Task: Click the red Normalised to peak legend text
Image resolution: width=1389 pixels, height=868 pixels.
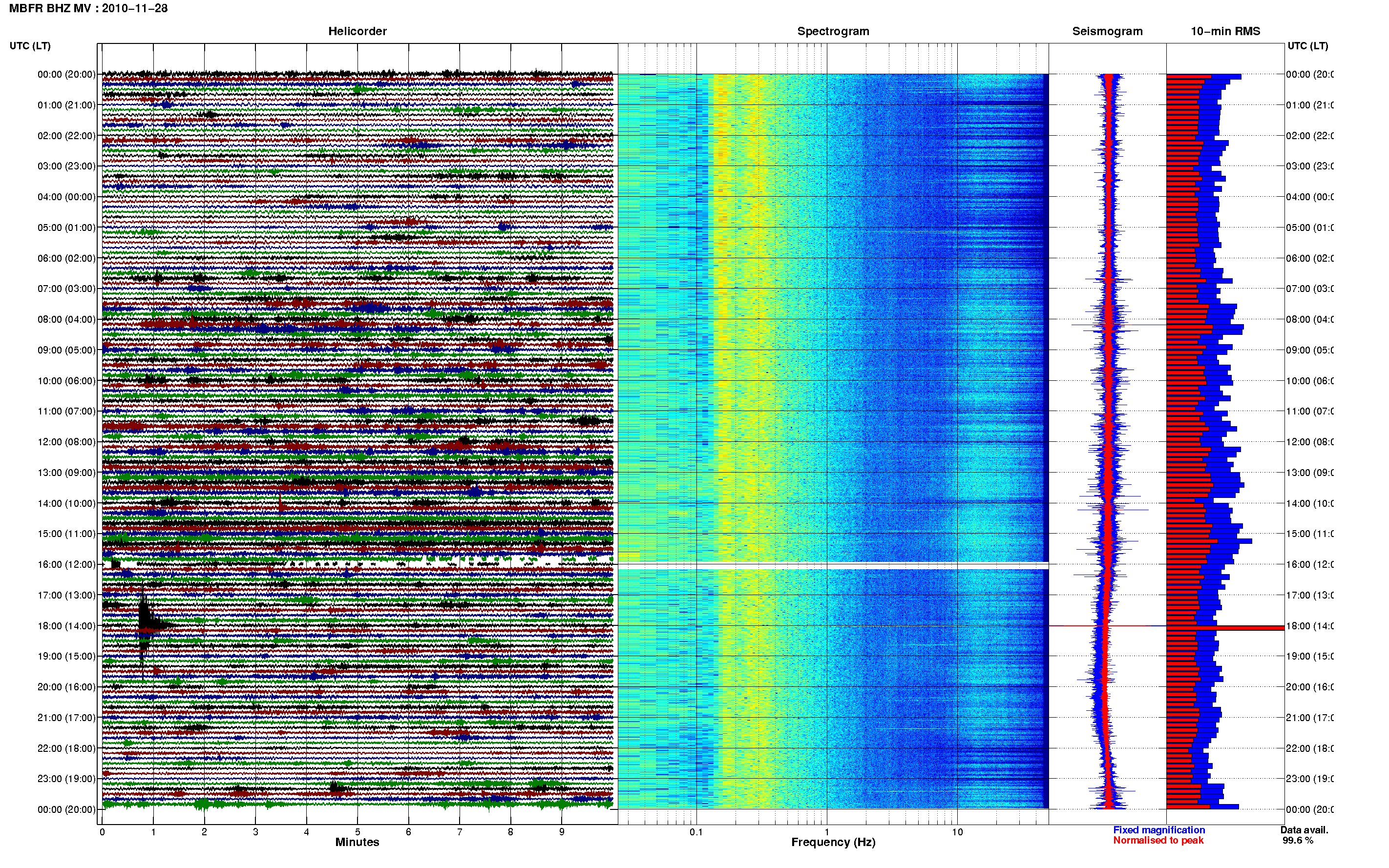Action: pyautogui.click(x=1158, y=841)
